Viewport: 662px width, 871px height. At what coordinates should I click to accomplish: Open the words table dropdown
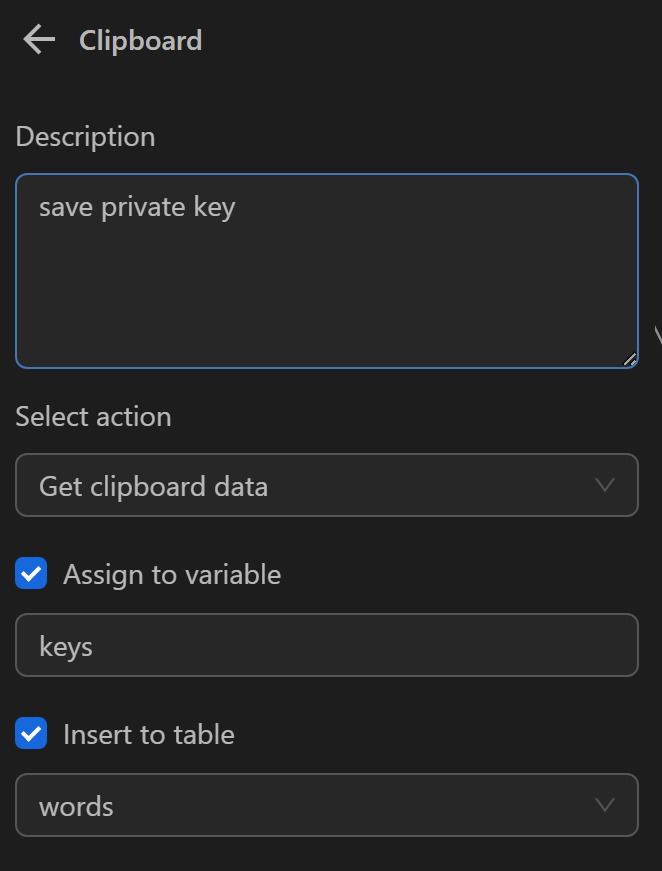pyautogui.click(x=327, y=805)
